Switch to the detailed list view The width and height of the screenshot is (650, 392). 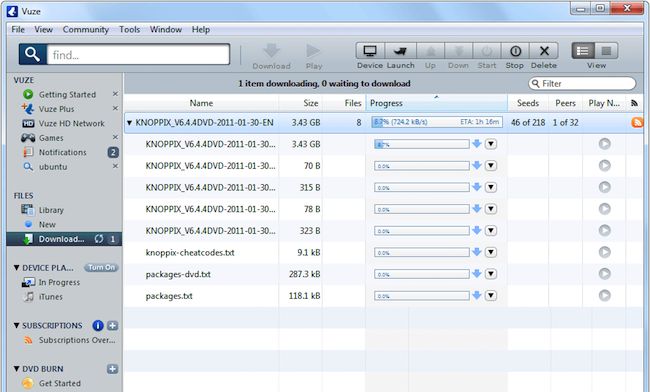583,51
